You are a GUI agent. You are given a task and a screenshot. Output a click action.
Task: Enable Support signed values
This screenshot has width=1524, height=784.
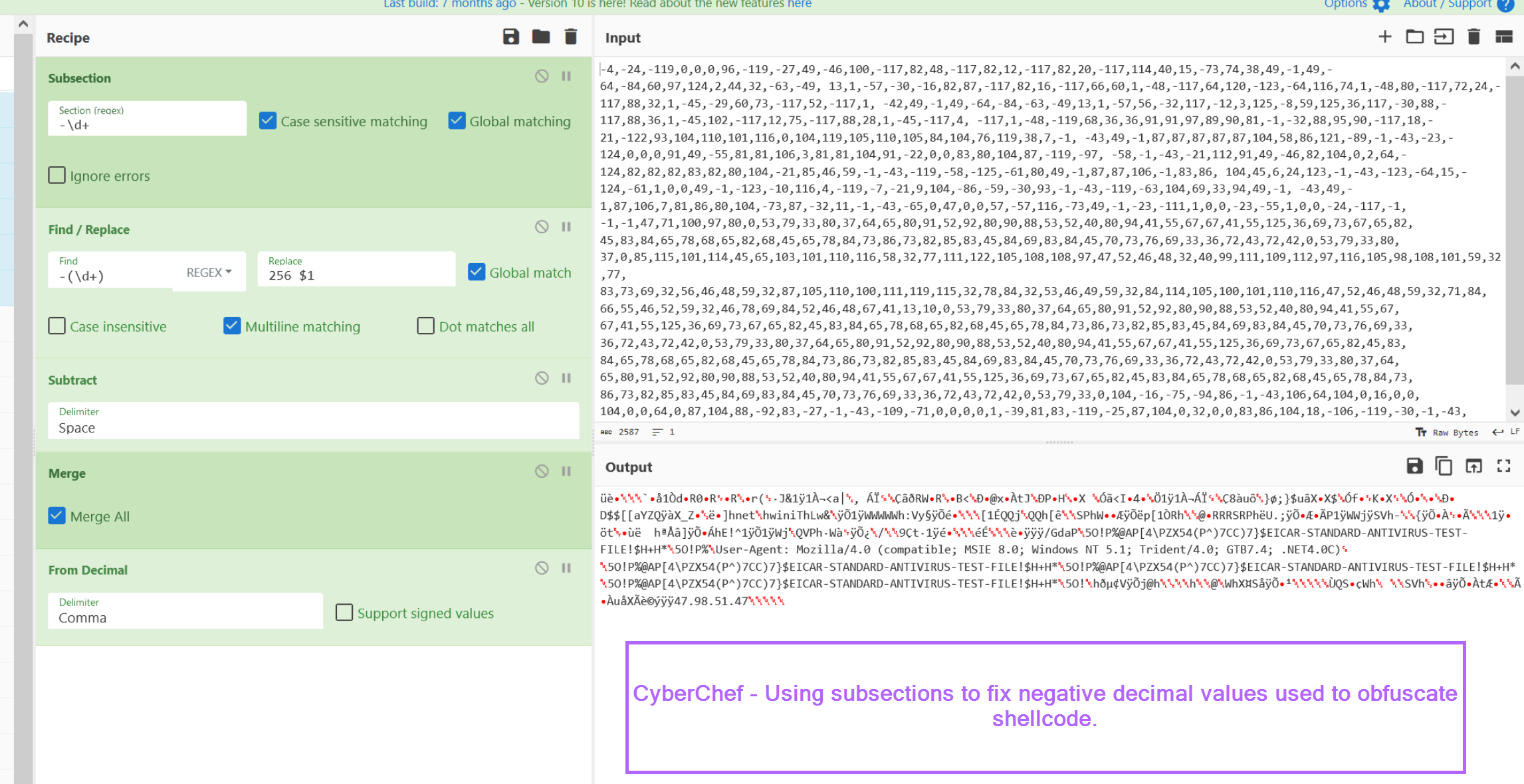coord(344,613)
